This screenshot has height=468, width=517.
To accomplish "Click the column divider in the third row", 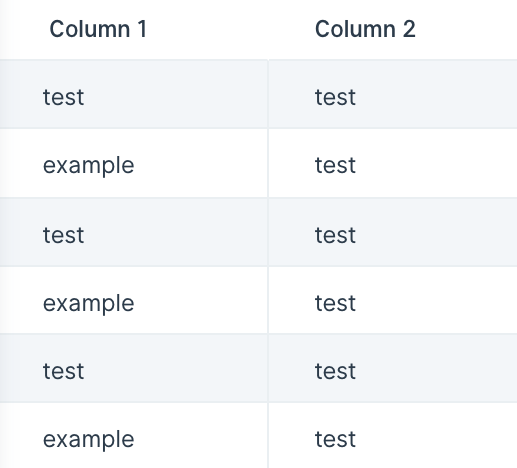I will tap(268, 232).
